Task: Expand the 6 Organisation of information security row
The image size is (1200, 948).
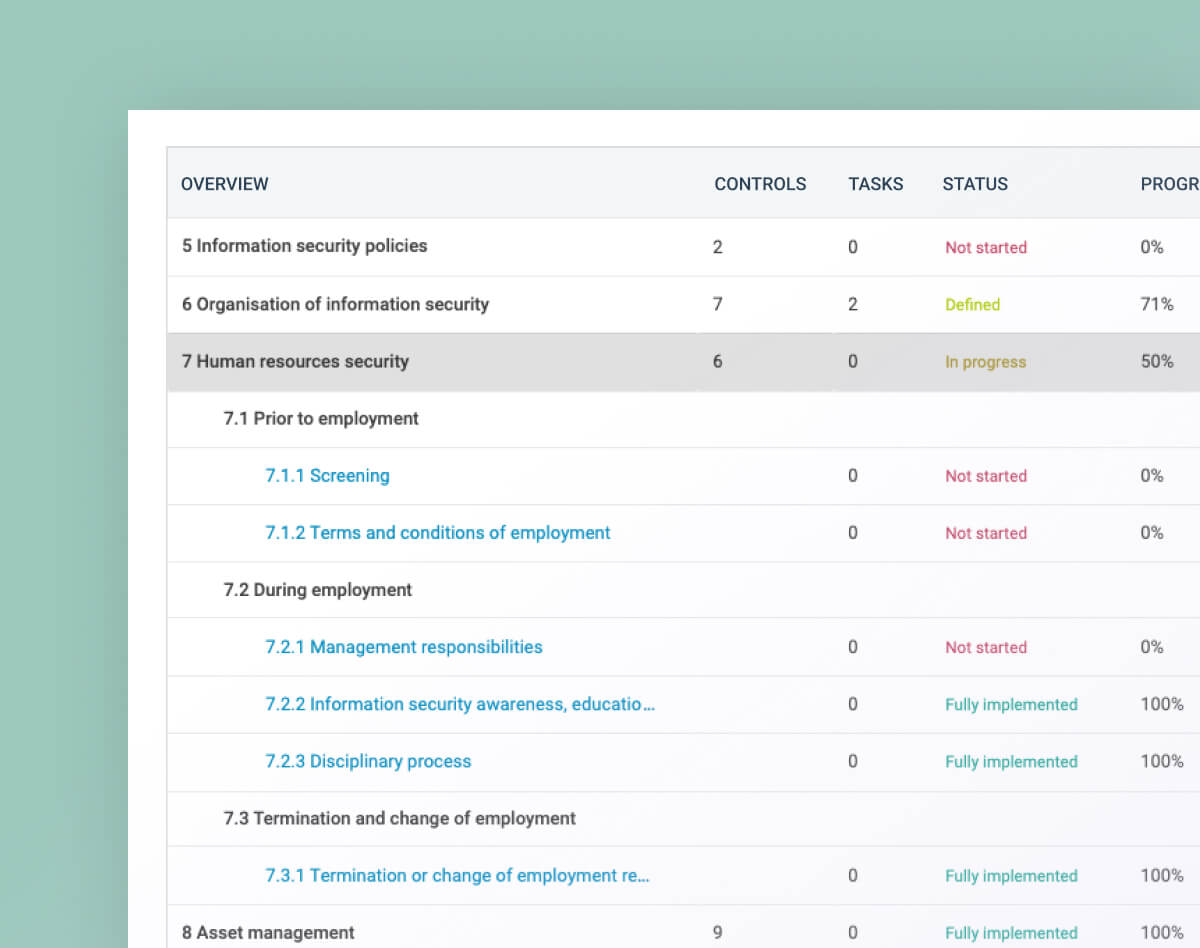Action: [335, 304]
